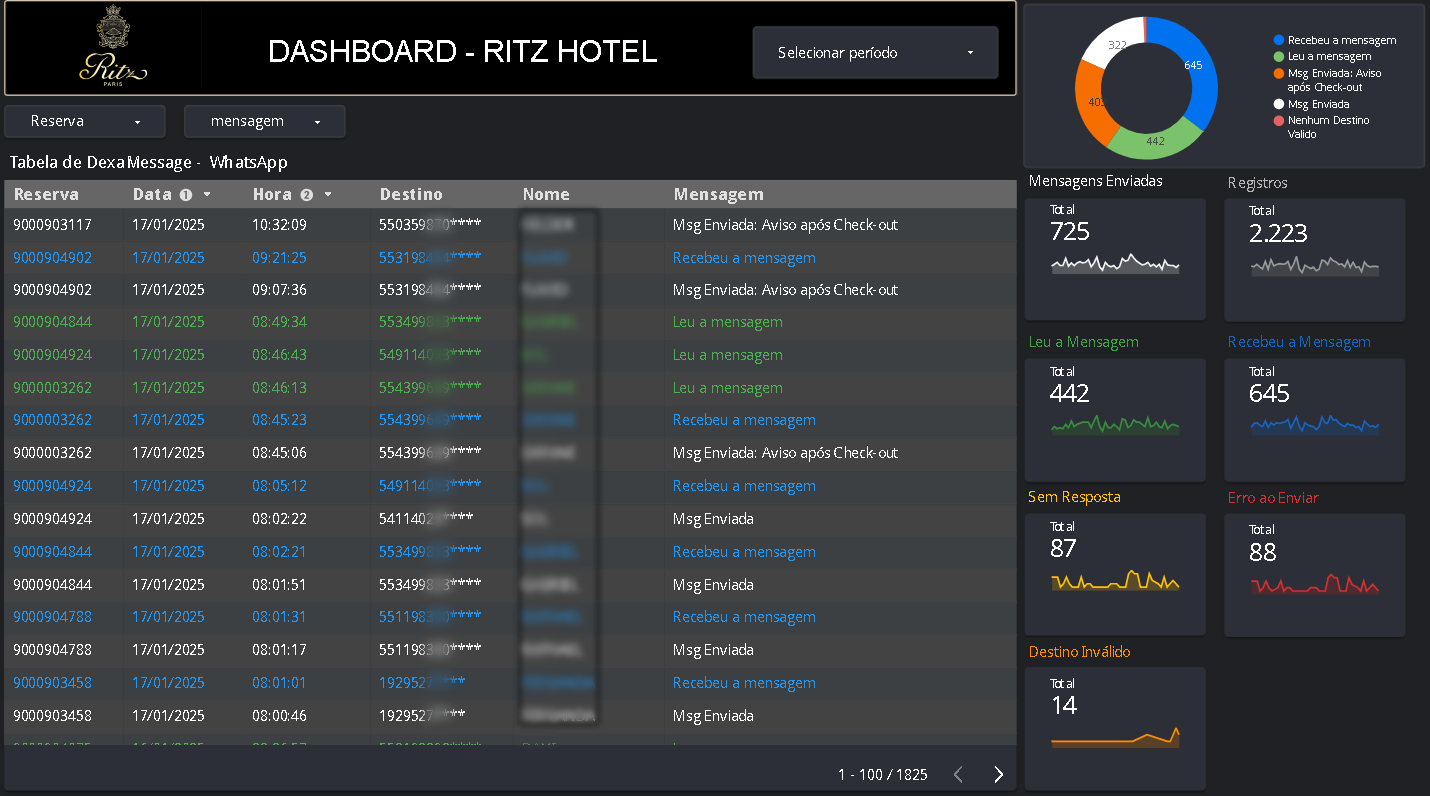Click the time cell 08:46:43
This screenshot has width=1430, height=796.
pos(279,355)
